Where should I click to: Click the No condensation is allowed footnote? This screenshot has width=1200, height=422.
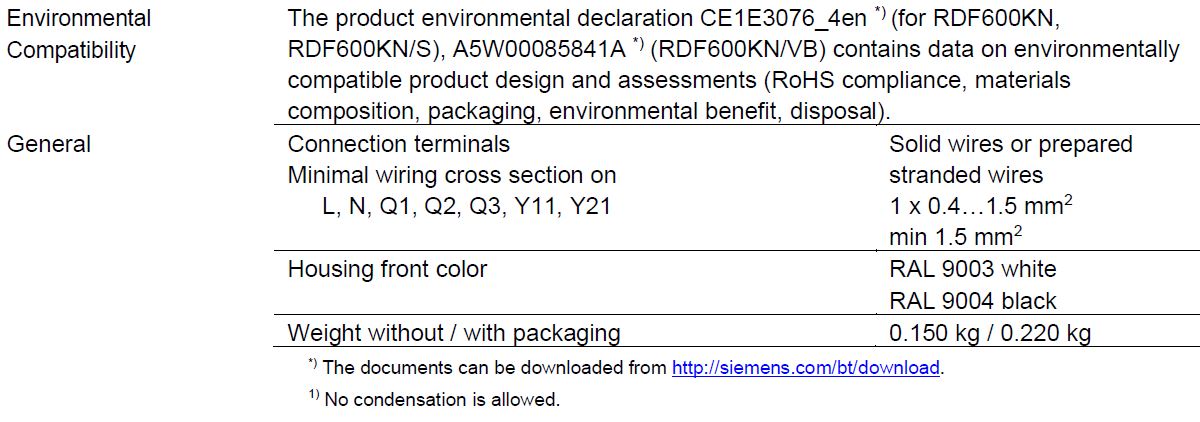coord(434,399)
